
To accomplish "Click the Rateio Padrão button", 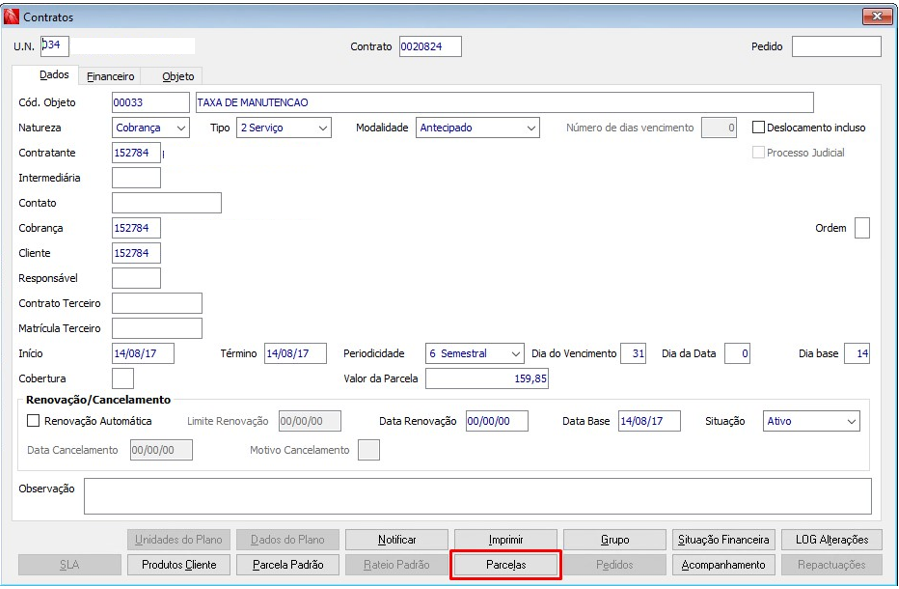I will [x=397, y=565].
